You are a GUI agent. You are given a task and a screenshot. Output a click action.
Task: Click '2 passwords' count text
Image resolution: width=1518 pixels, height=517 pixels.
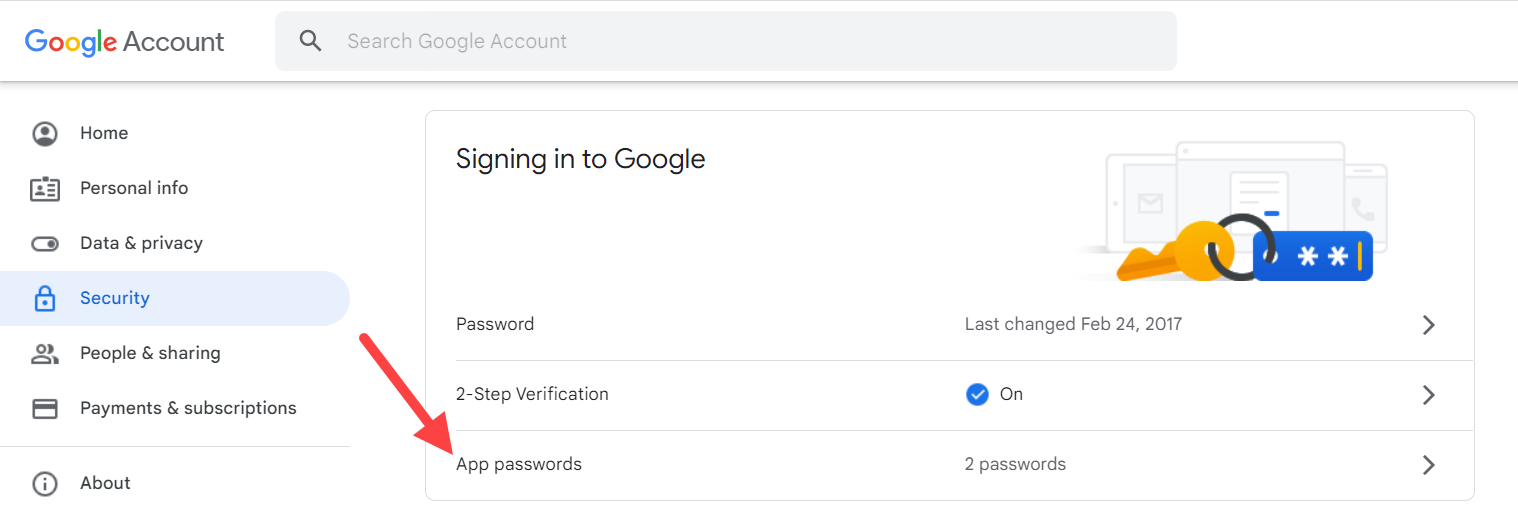pyautogui.click(x=1015, y=464)
